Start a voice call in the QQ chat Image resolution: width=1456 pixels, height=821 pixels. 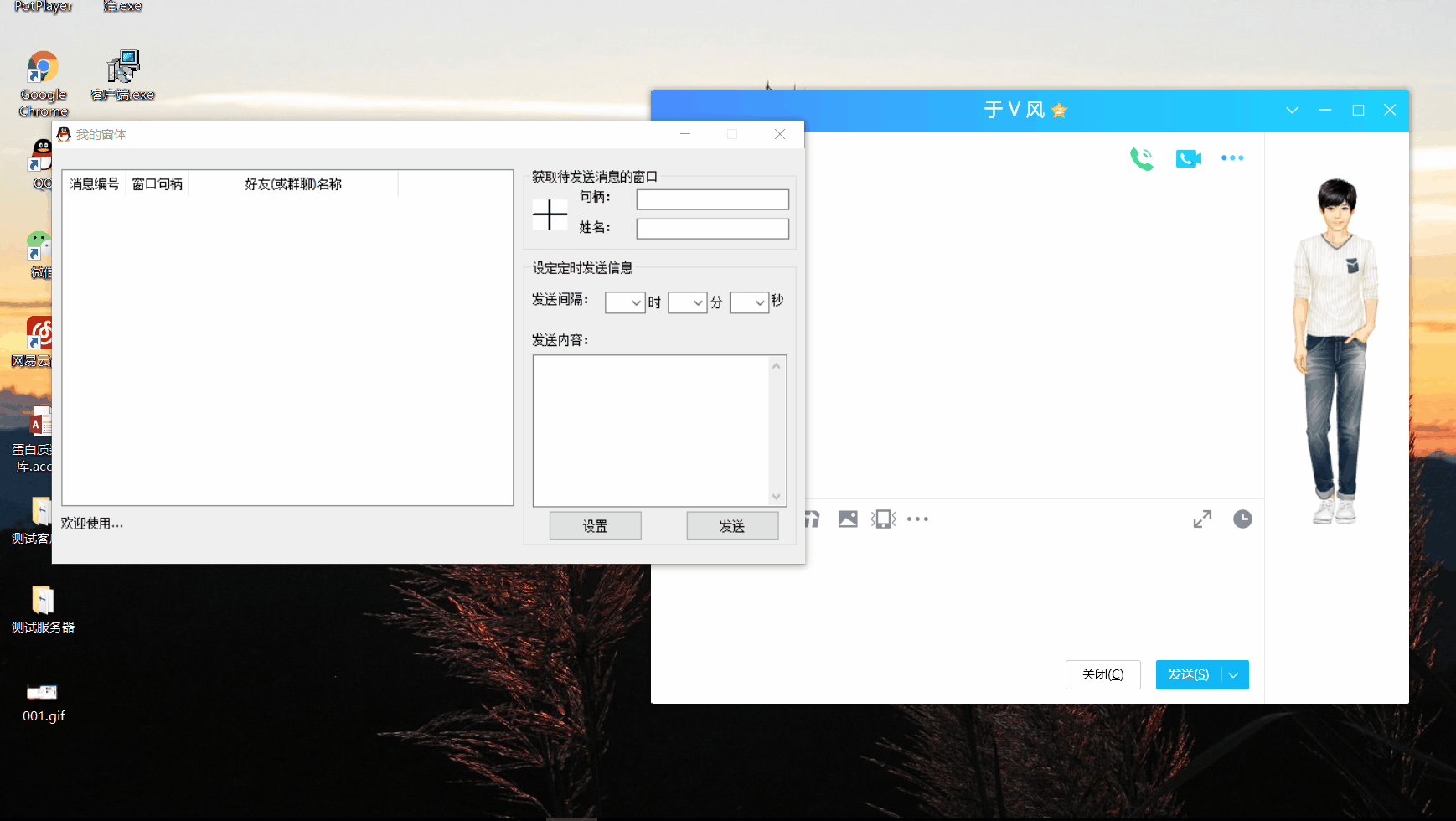point(1142,157)
